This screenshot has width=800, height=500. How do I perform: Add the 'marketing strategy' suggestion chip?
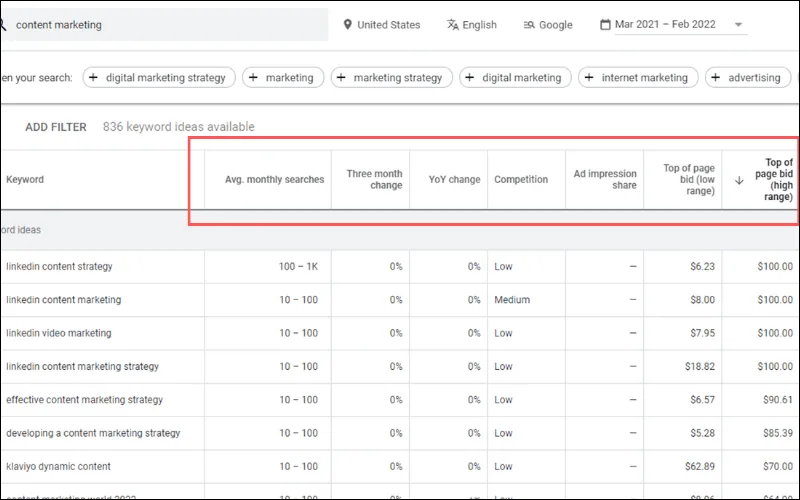392,78
